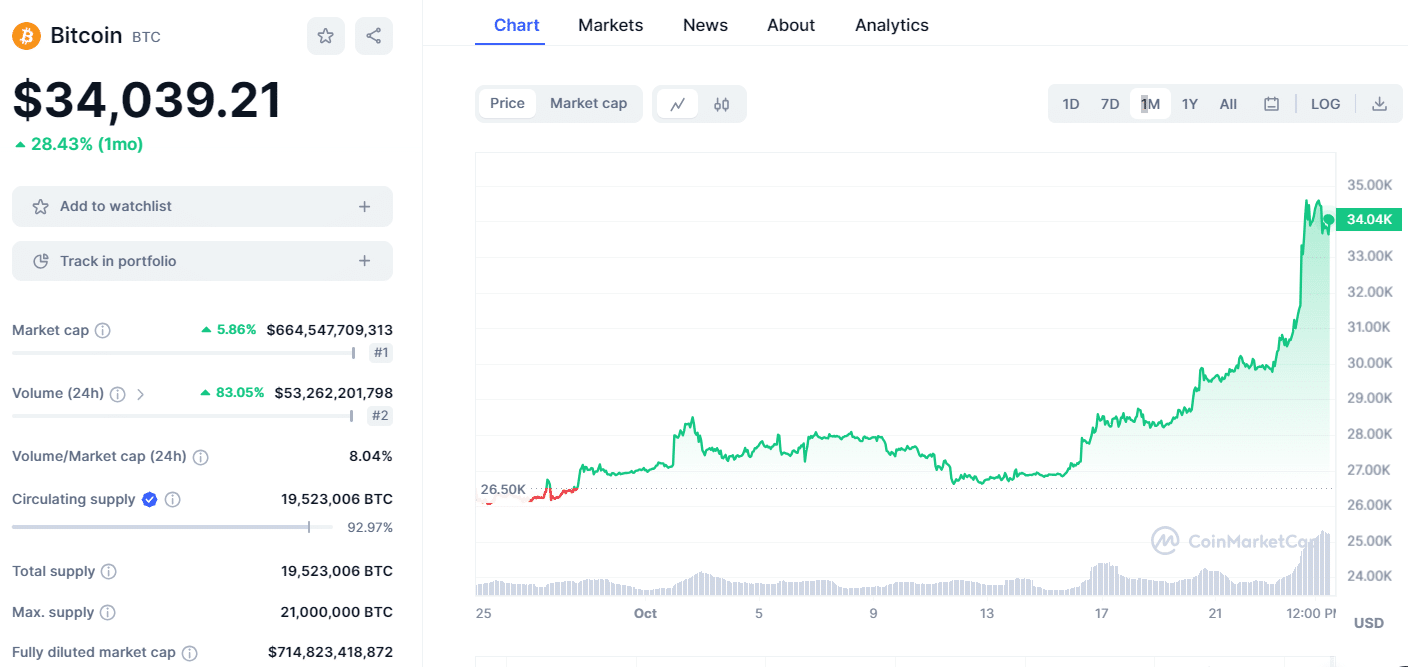Click the Market cap rank progress bar
The height and width of the screenshot is (667, 1408).
tap(184, 352)
